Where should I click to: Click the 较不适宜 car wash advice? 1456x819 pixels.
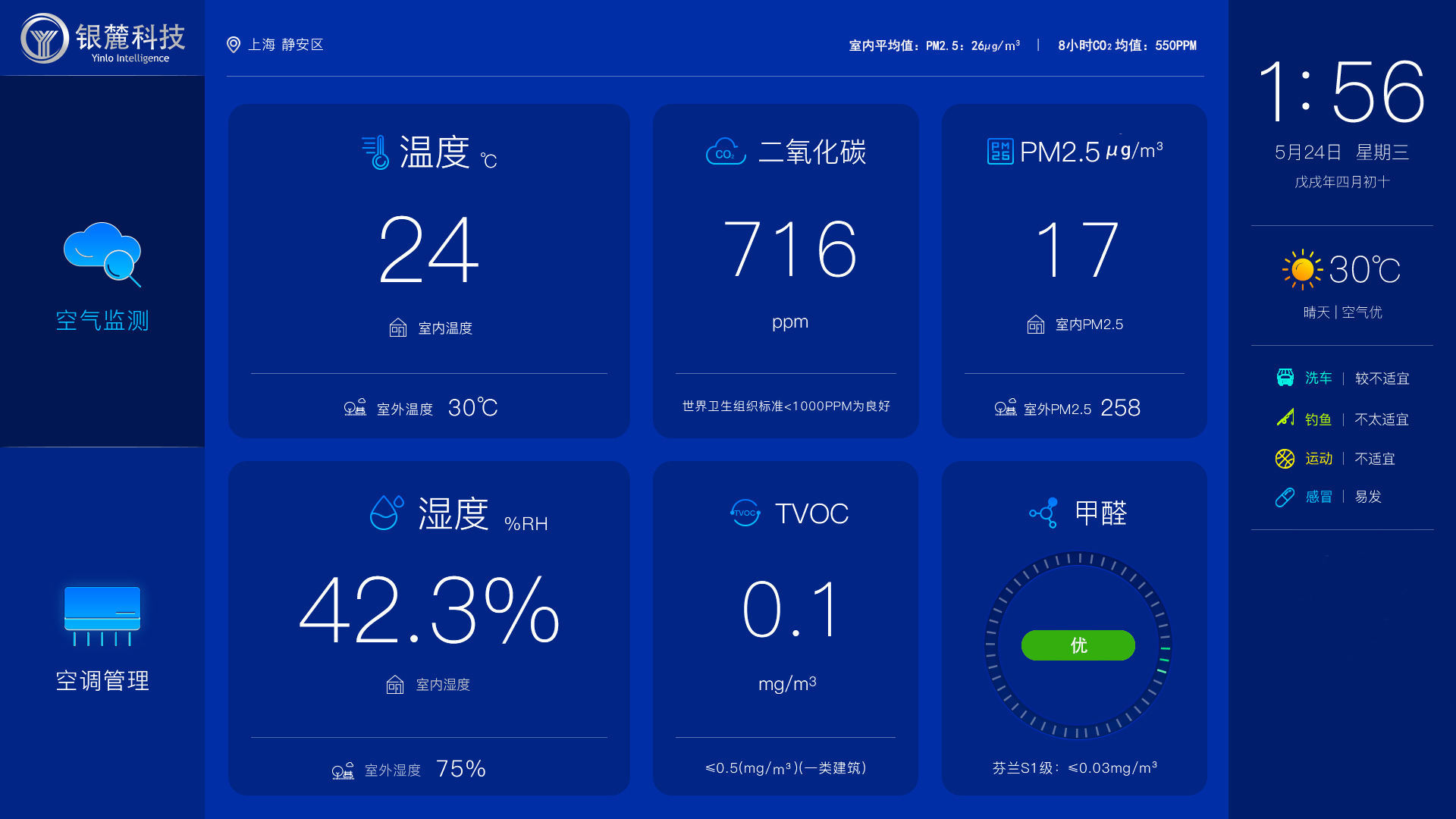coord(1382,378)
